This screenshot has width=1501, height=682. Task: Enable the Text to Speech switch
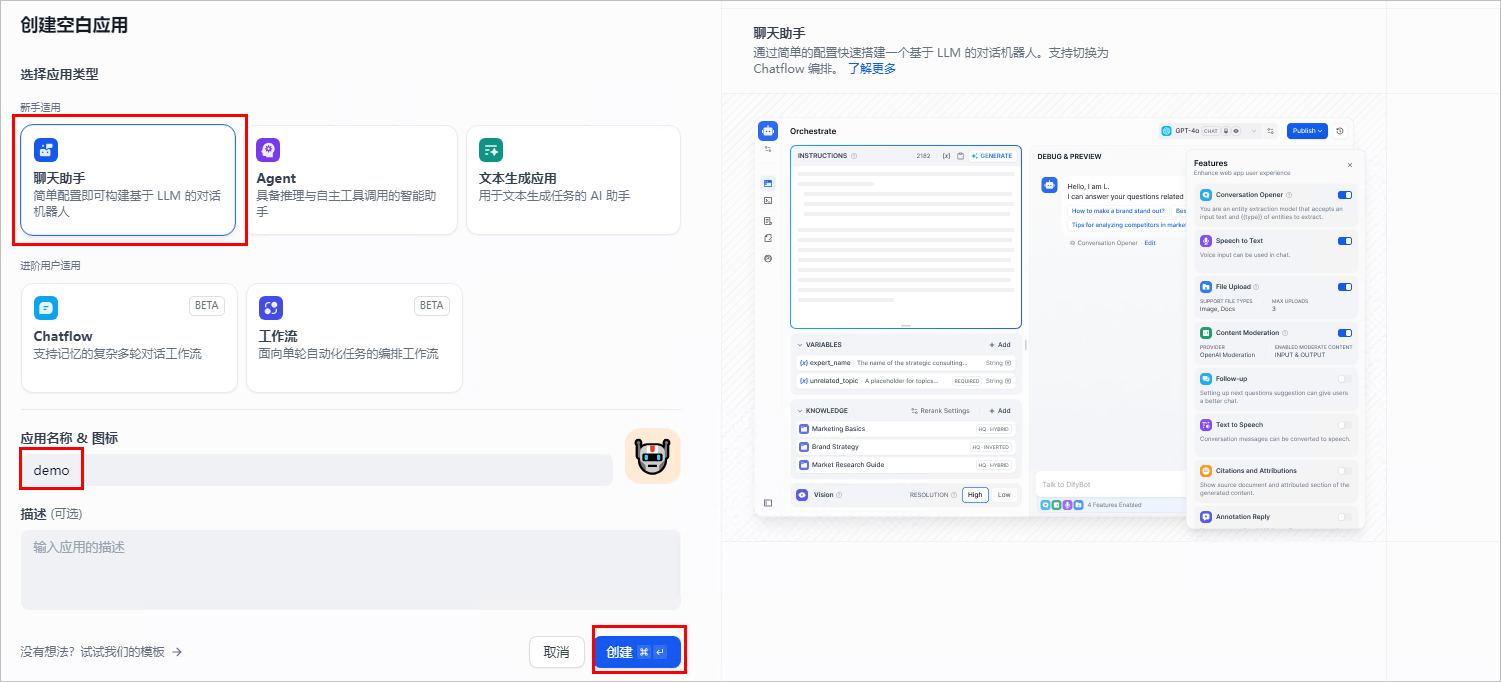(1345, 425)
